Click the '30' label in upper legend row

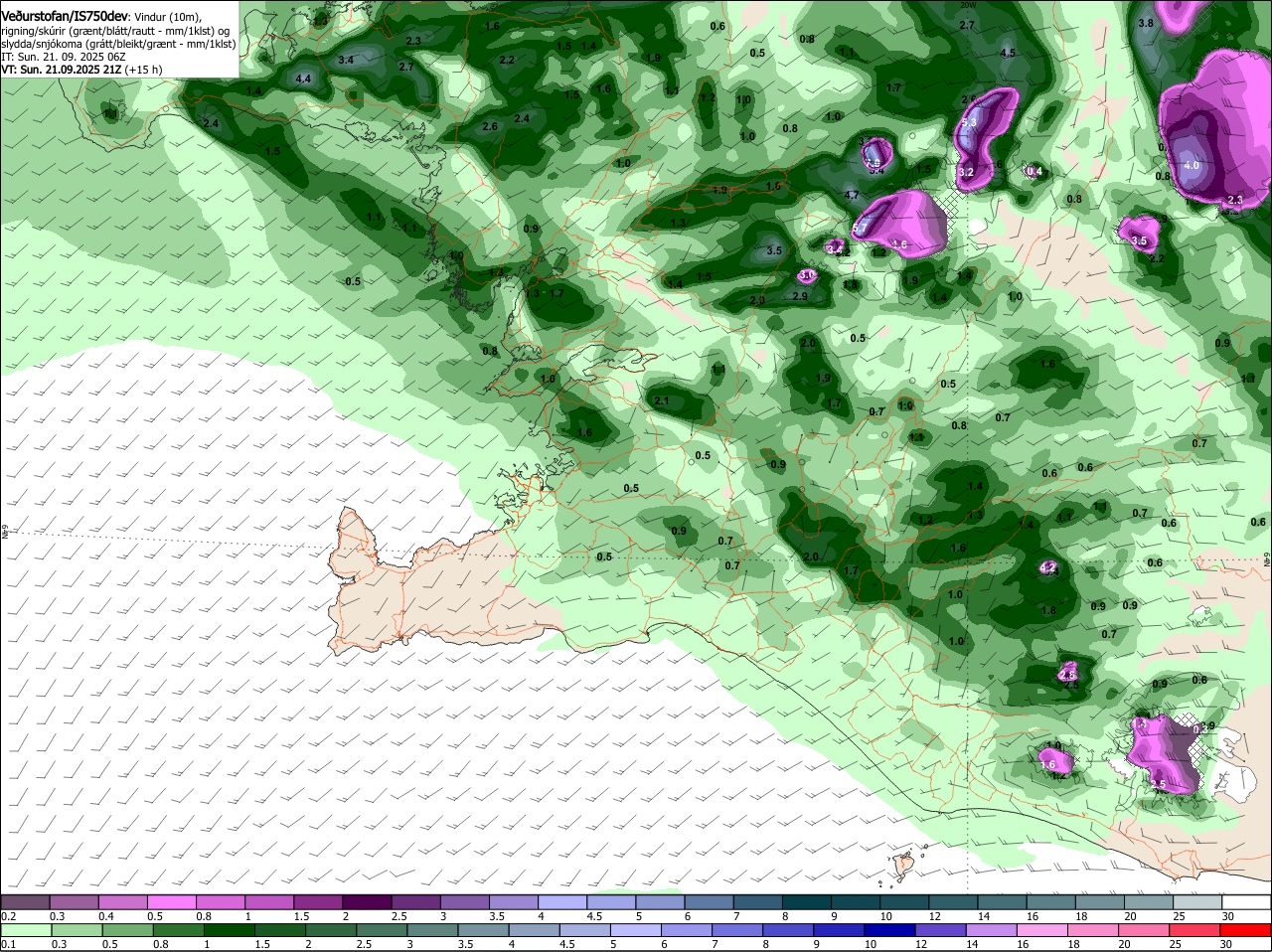[x=1228, y=916]
